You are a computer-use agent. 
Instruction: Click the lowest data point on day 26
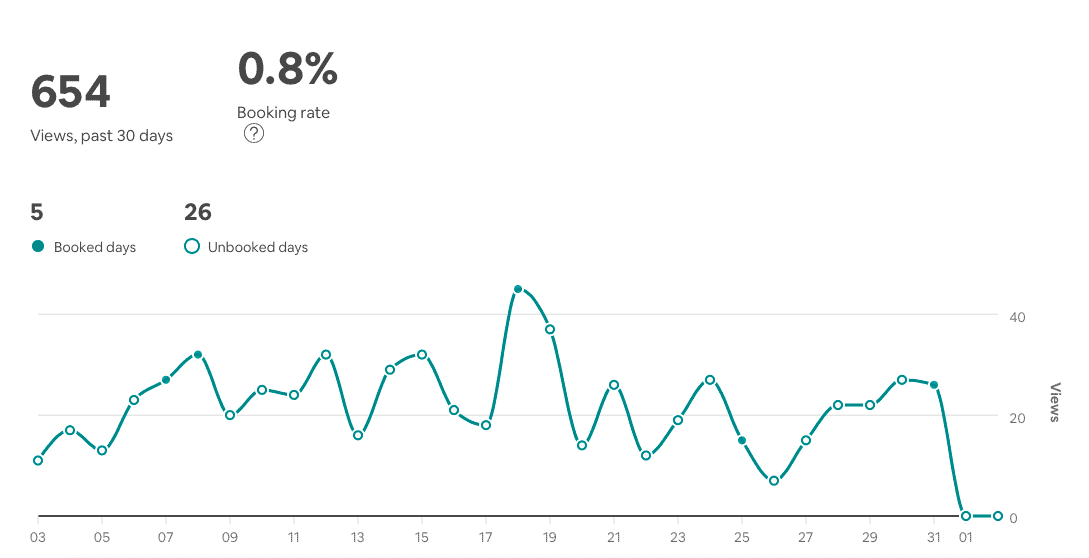point(774,481)
